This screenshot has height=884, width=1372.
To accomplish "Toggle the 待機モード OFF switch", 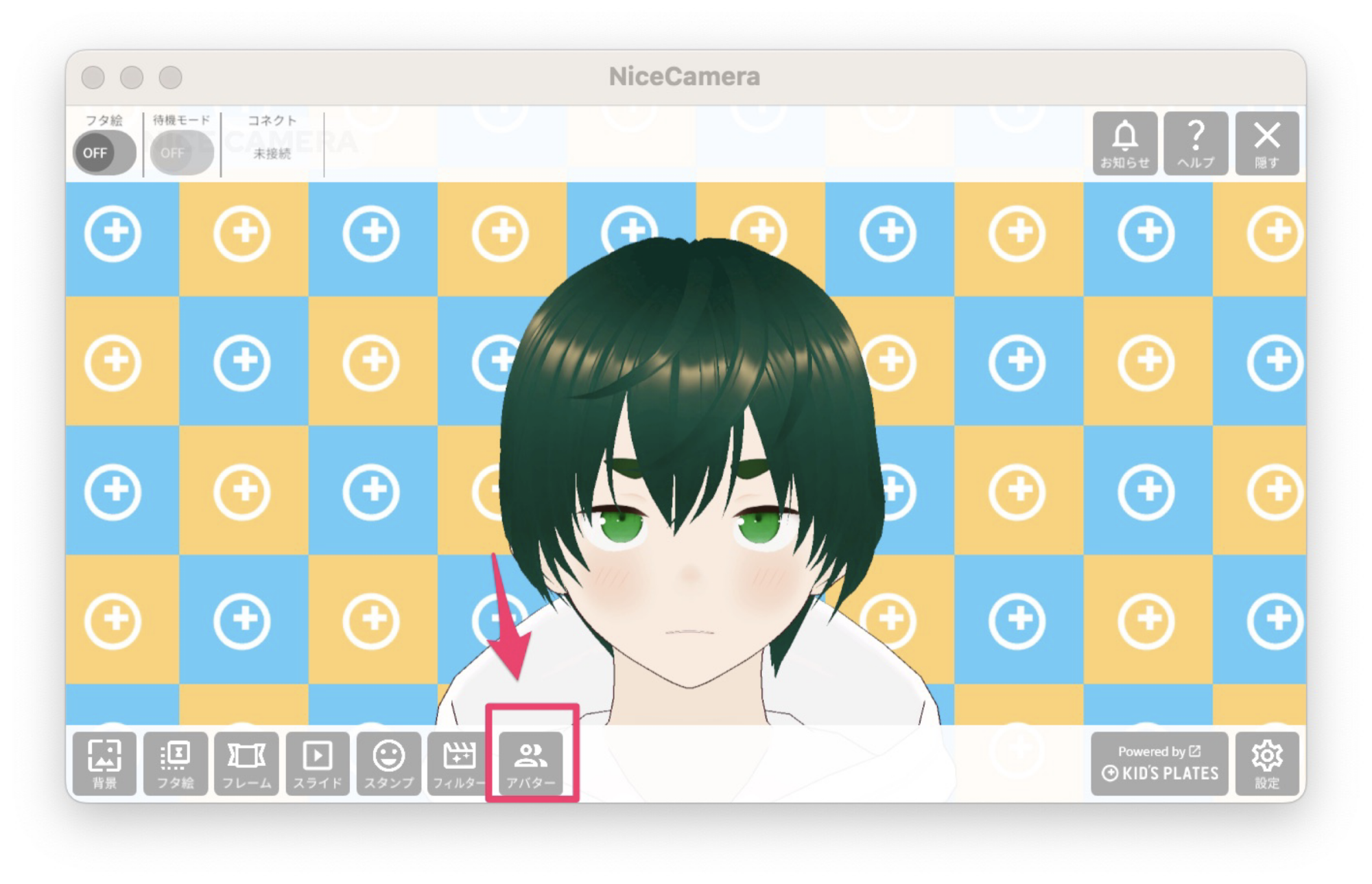I will coord(182,152).
